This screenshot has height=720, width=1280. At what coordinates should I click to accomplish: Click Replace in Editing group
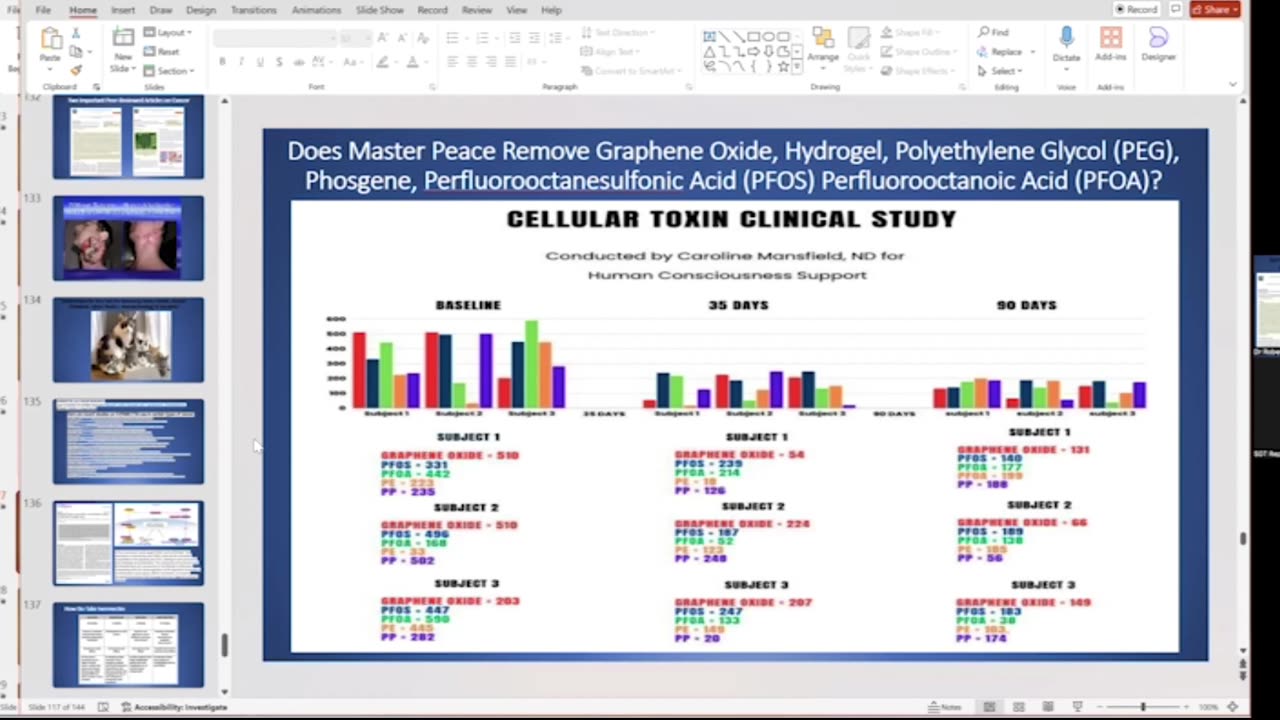pos(1005,52)
